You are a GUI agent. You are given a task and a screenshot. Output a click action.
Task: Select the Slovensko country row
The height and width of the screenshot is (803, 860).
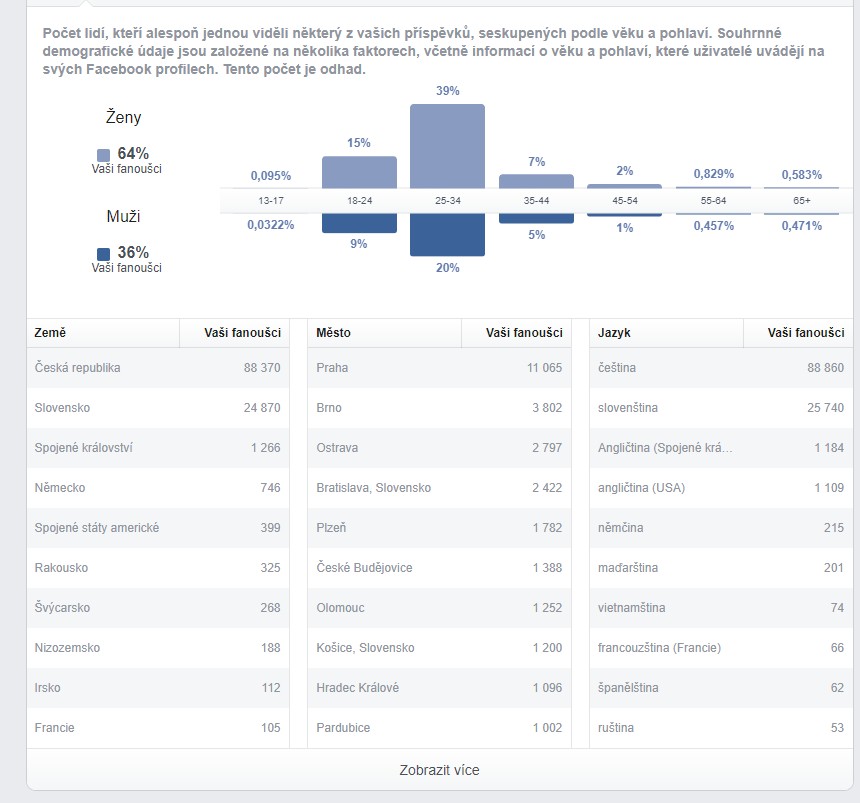[158, 408]
